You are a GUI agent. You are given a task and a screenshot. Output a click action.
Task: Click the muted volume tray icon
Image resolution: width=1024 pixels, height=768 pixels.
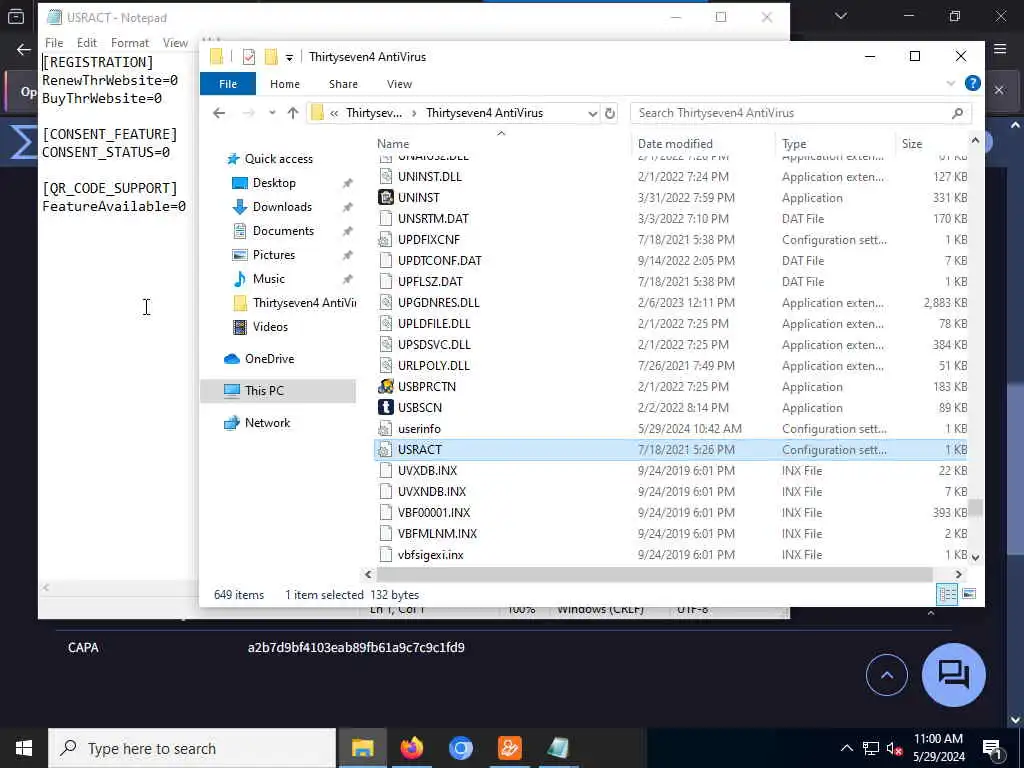click(x=894, y=748)
